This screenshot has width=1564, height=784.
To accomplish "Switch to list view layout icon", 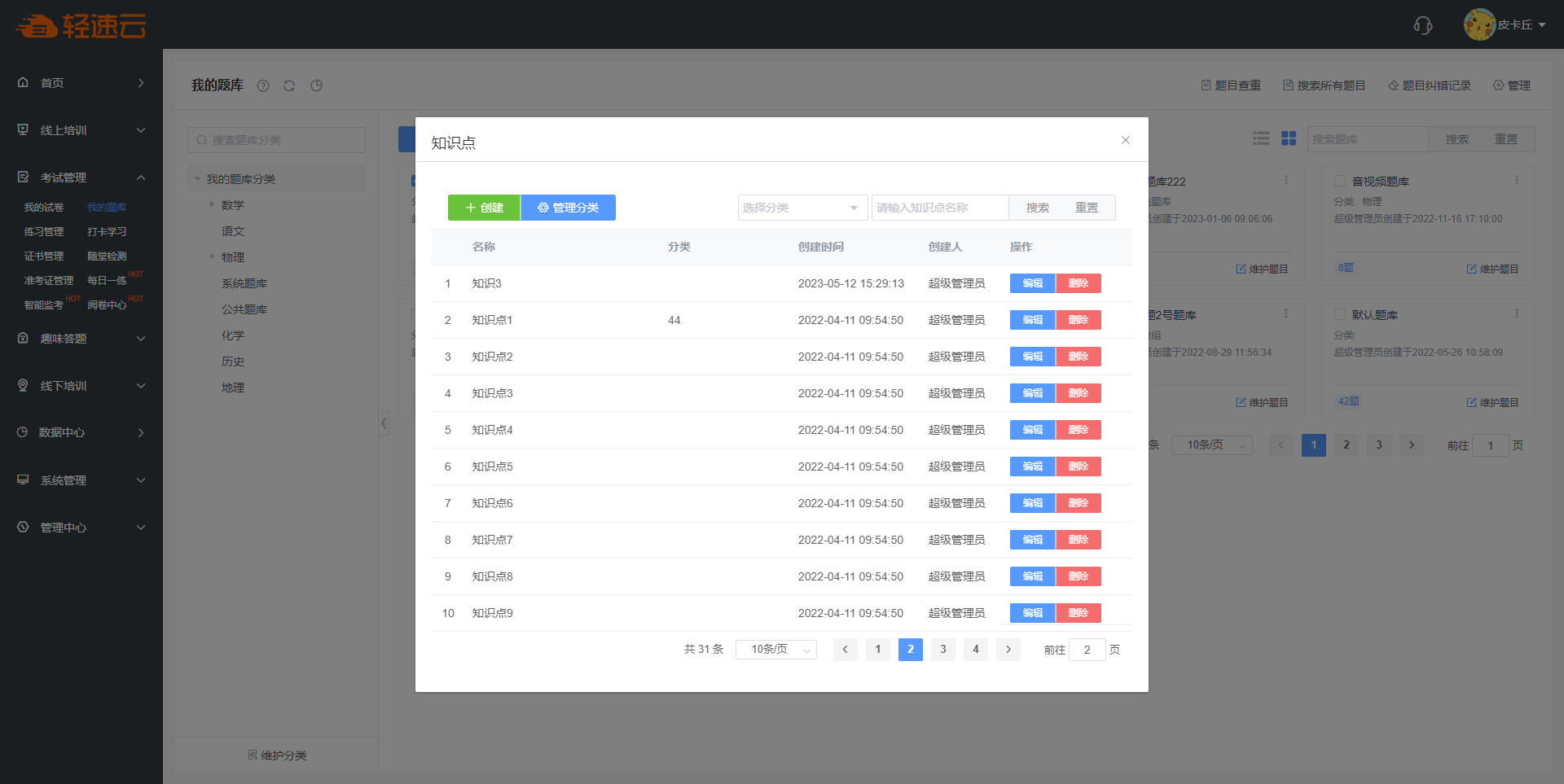I will click(1261, 139).
